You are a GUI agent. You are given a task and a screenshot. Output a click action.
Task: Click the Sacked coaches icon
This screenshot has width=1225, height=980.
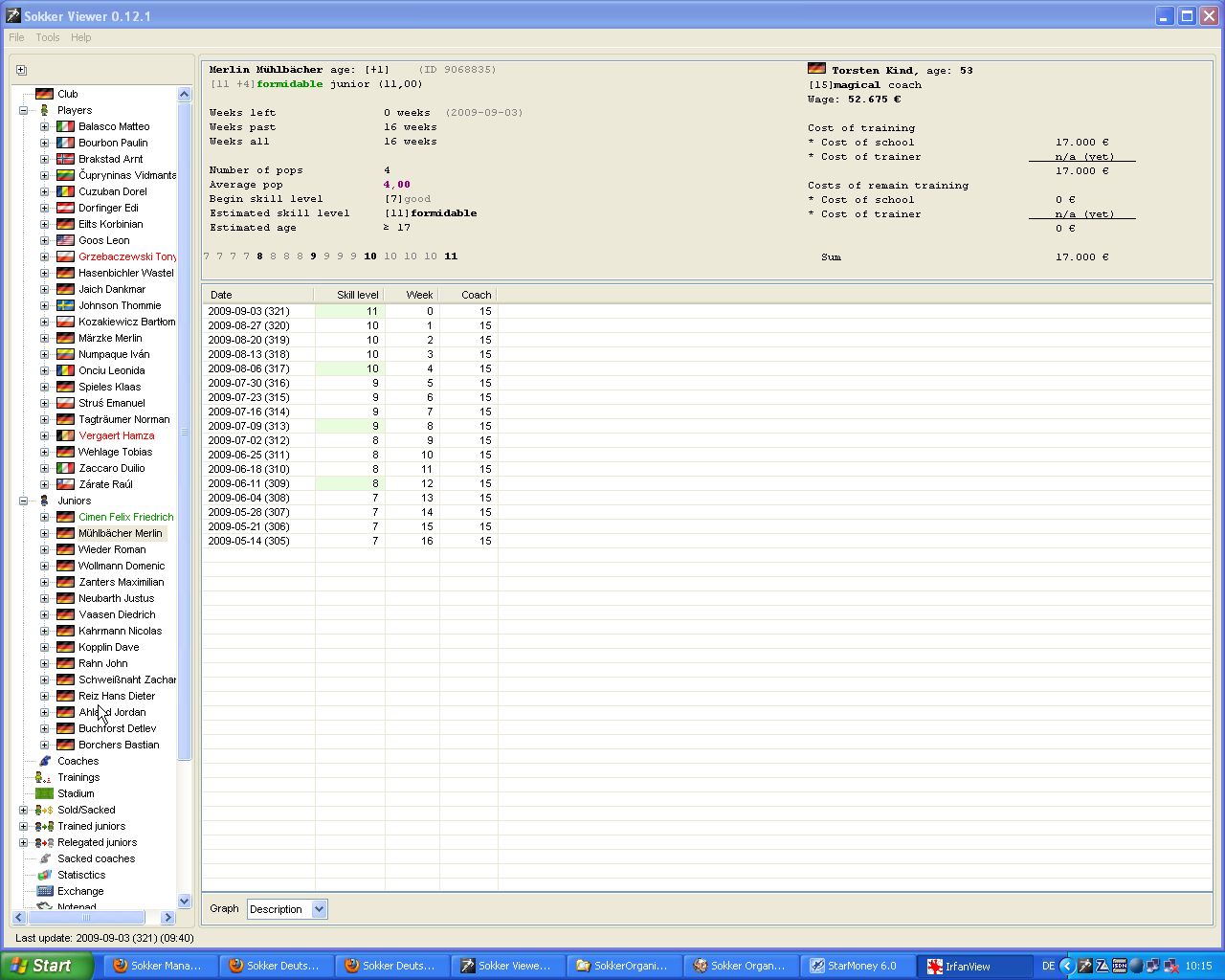[x=44, y=858]
